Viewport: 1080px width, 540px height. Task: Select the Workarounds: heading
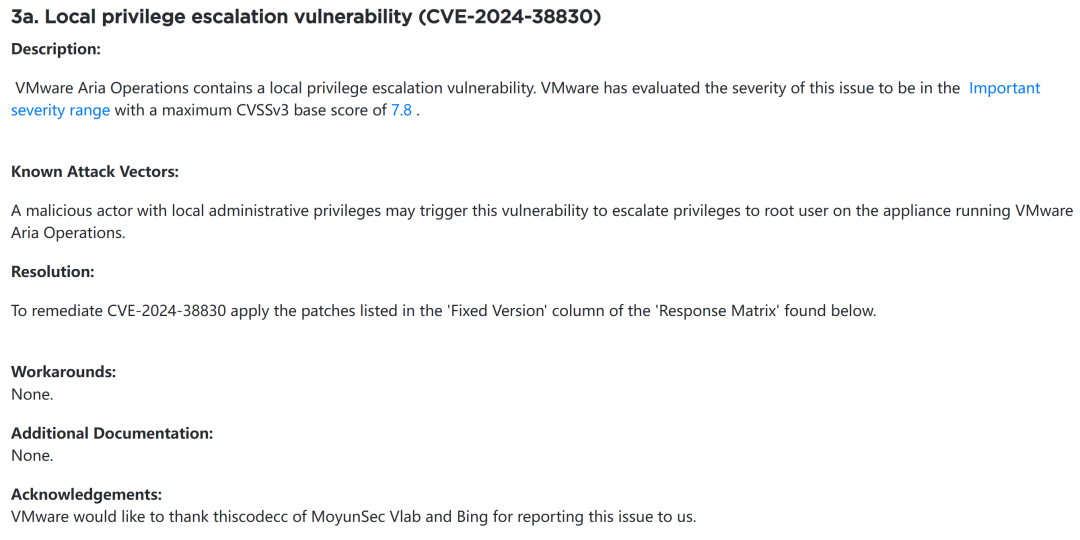pos(64,372)
